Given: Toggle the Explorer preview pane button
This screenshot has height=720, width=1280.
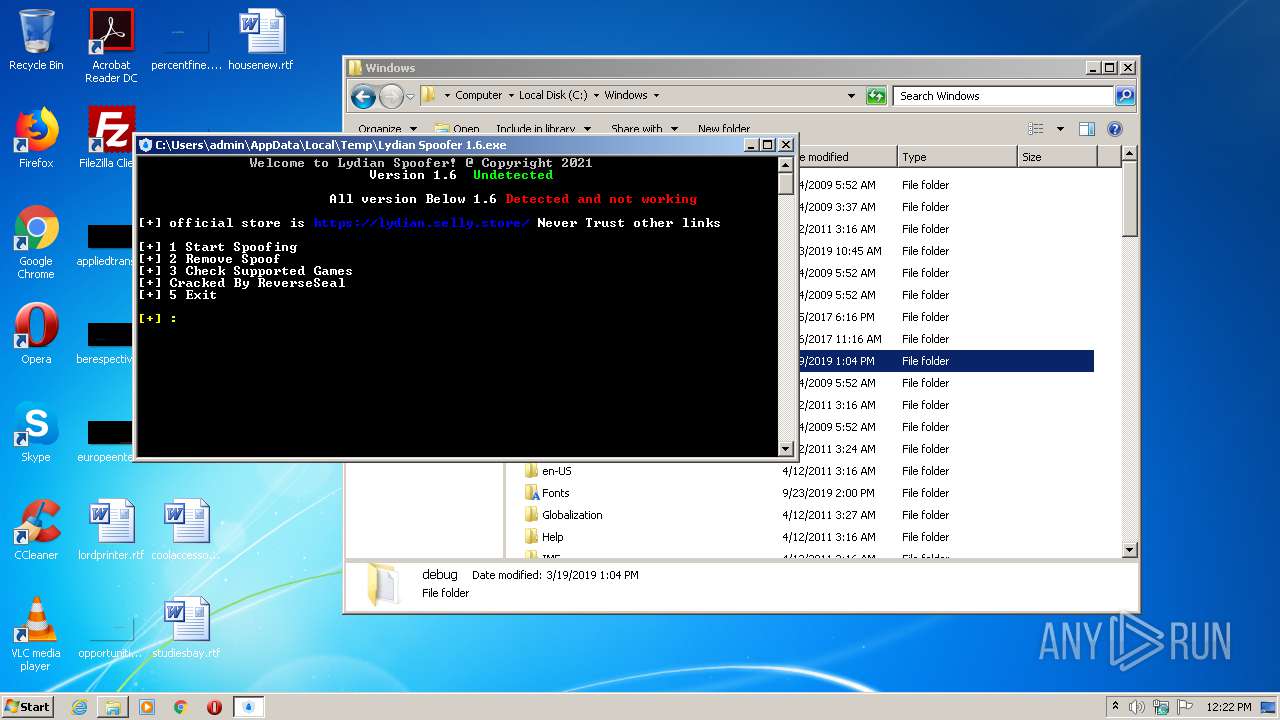Looking at the screenshot, I should pyautogui.click(x=1087, y=129).
